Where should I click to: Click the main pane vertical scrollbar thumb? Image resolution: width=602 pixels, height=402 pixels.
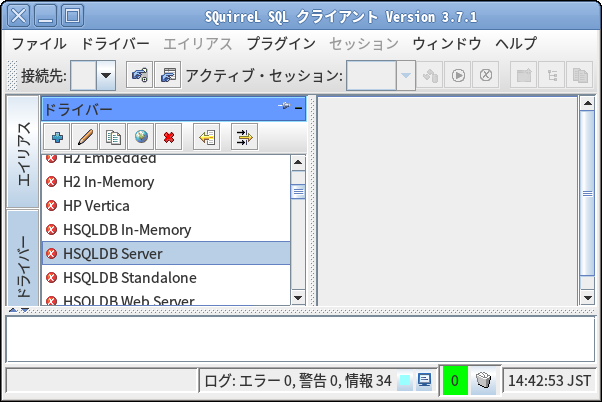(x=587, y=193)
